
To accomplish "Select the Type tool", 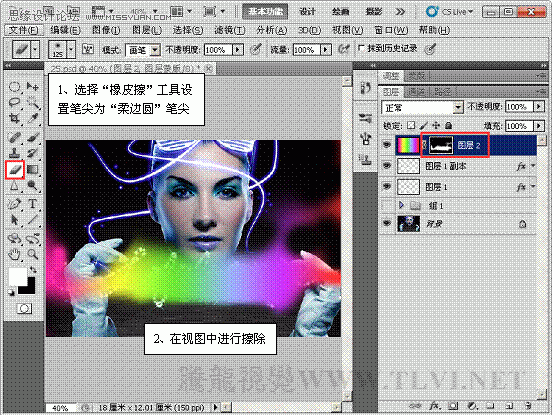I will click(33, 204).
